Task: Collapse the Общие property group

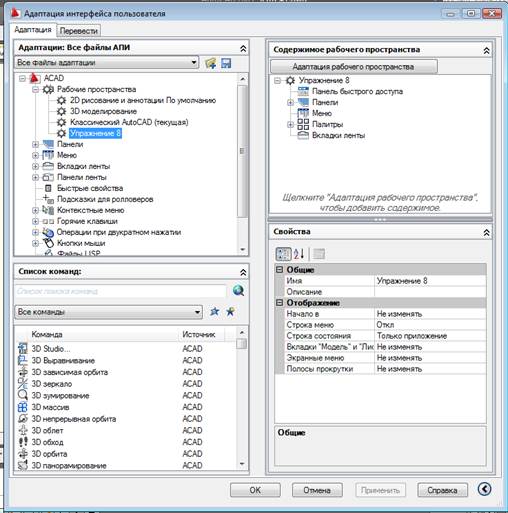Action: pyautogui.click(x=280, y=270)
